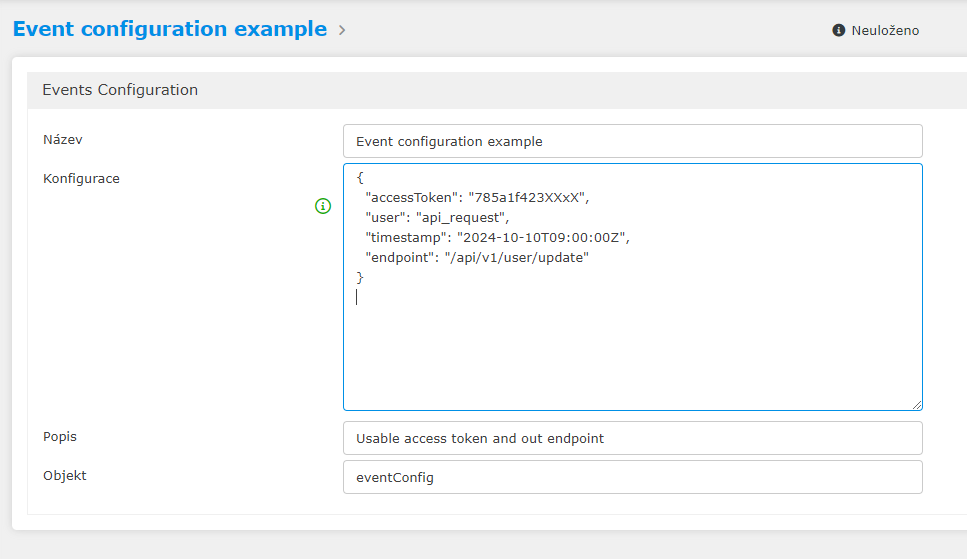Open the Event configuration example title link
The height and width of the screenshot is (559, 967).
(x=170, y=29)
